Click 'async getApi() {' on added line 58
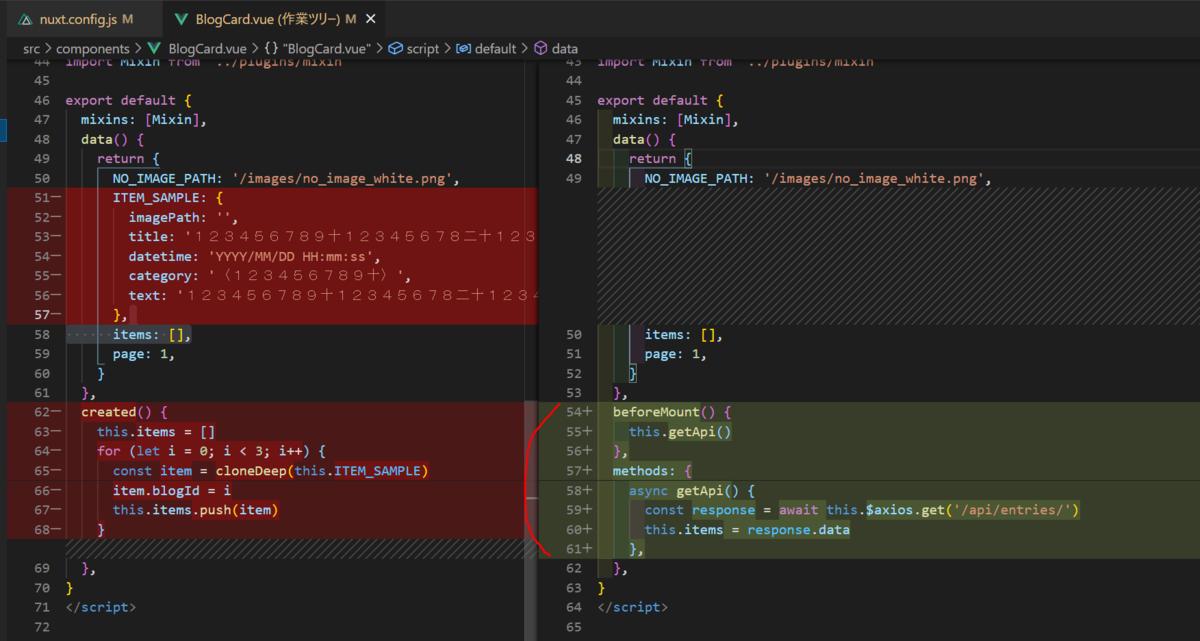The image size is (1200, 641). coord(692,490)
